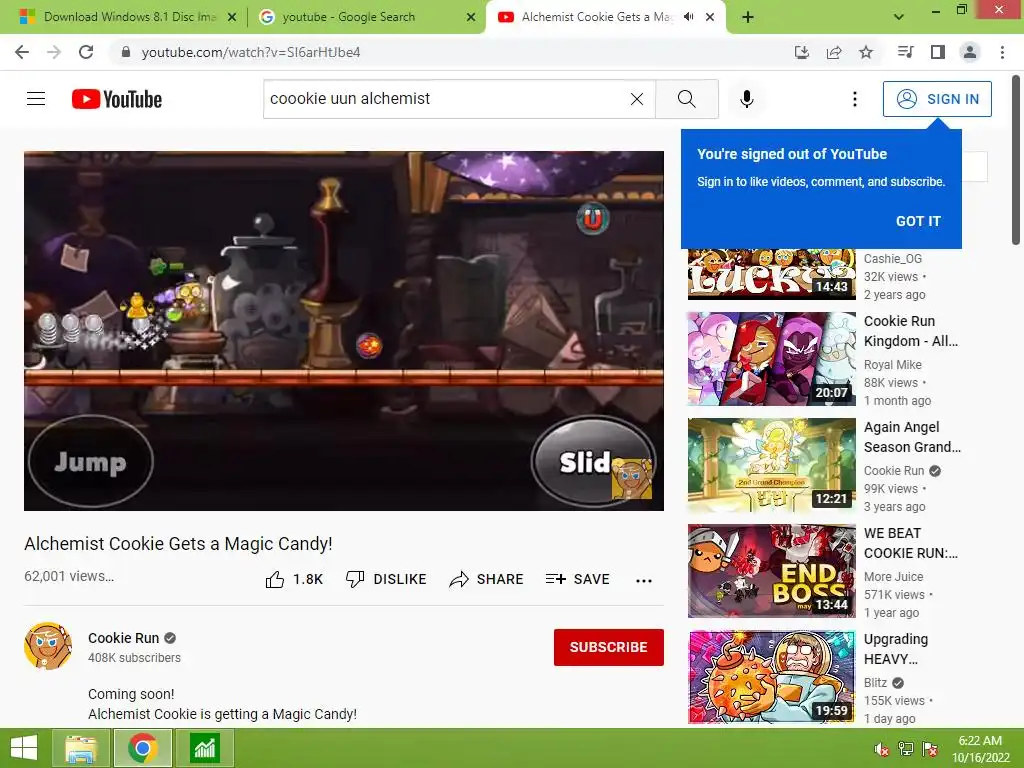Image resolution: width=1024 pixels, height=768 pixels.
Task: Open 'WE BEAT COOKIE RUN:...' title
Action: 911,543
